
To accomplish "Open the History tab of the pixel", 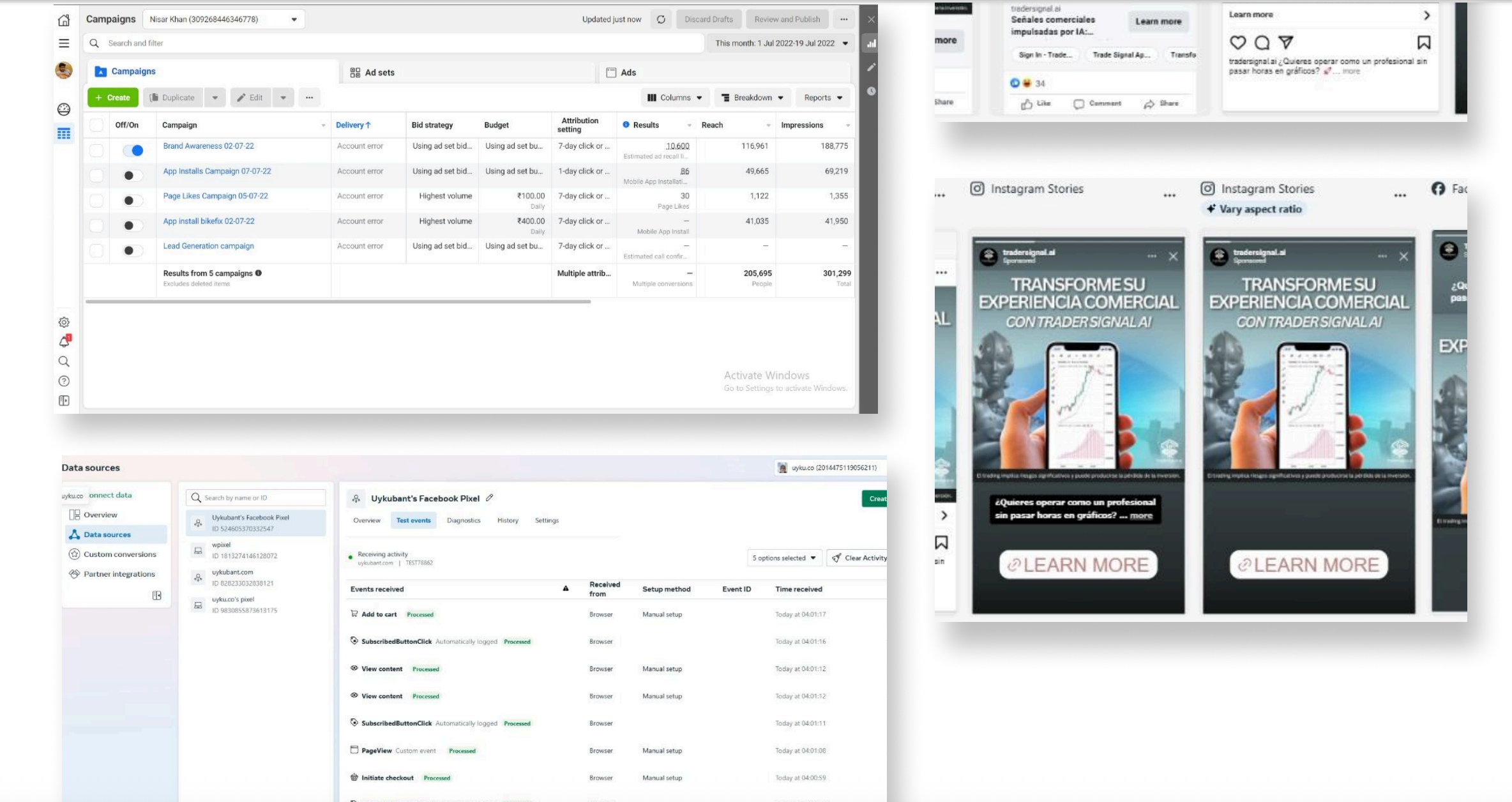I will 508,520.
